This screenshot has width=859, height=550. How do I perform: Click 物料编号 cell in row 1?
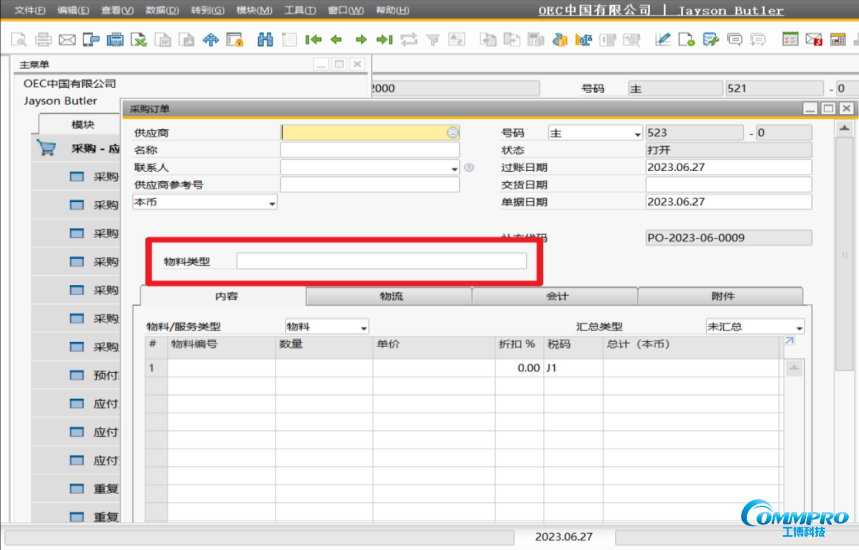[221, 368]
